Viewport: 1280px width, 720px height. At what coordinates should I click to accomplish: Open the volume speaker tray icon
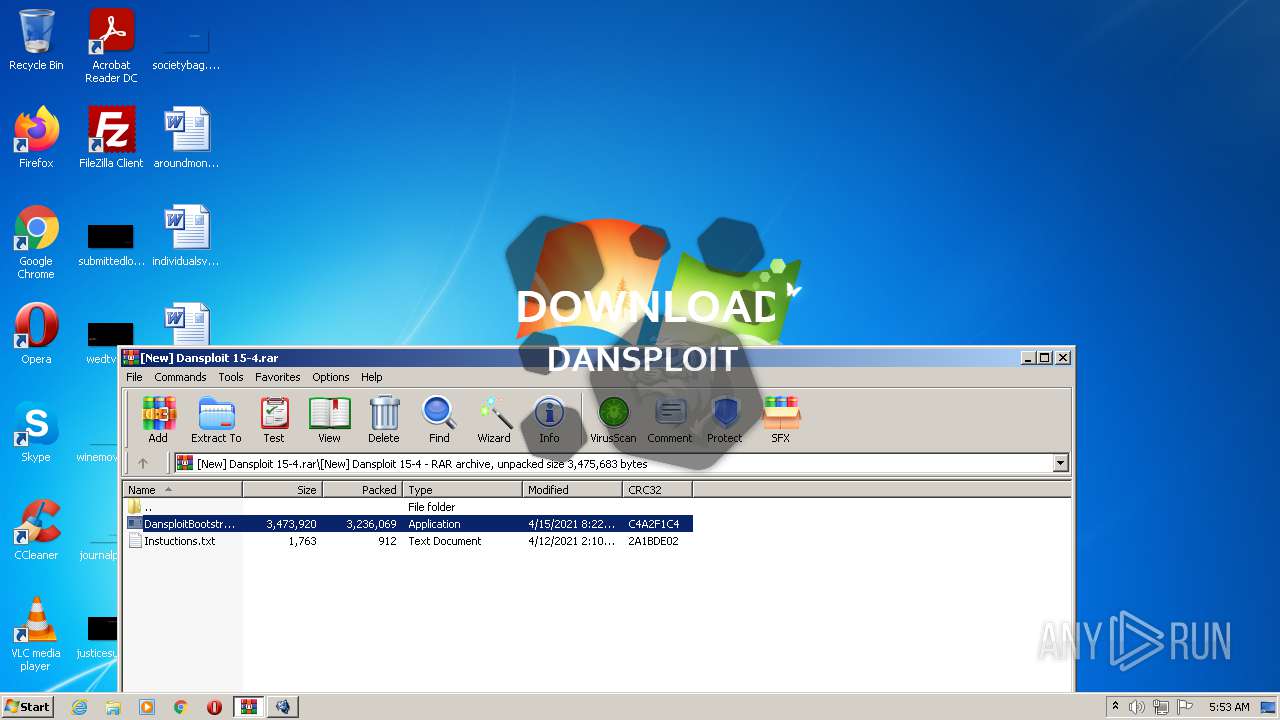pyautogui.click(x=1137, y=707)
